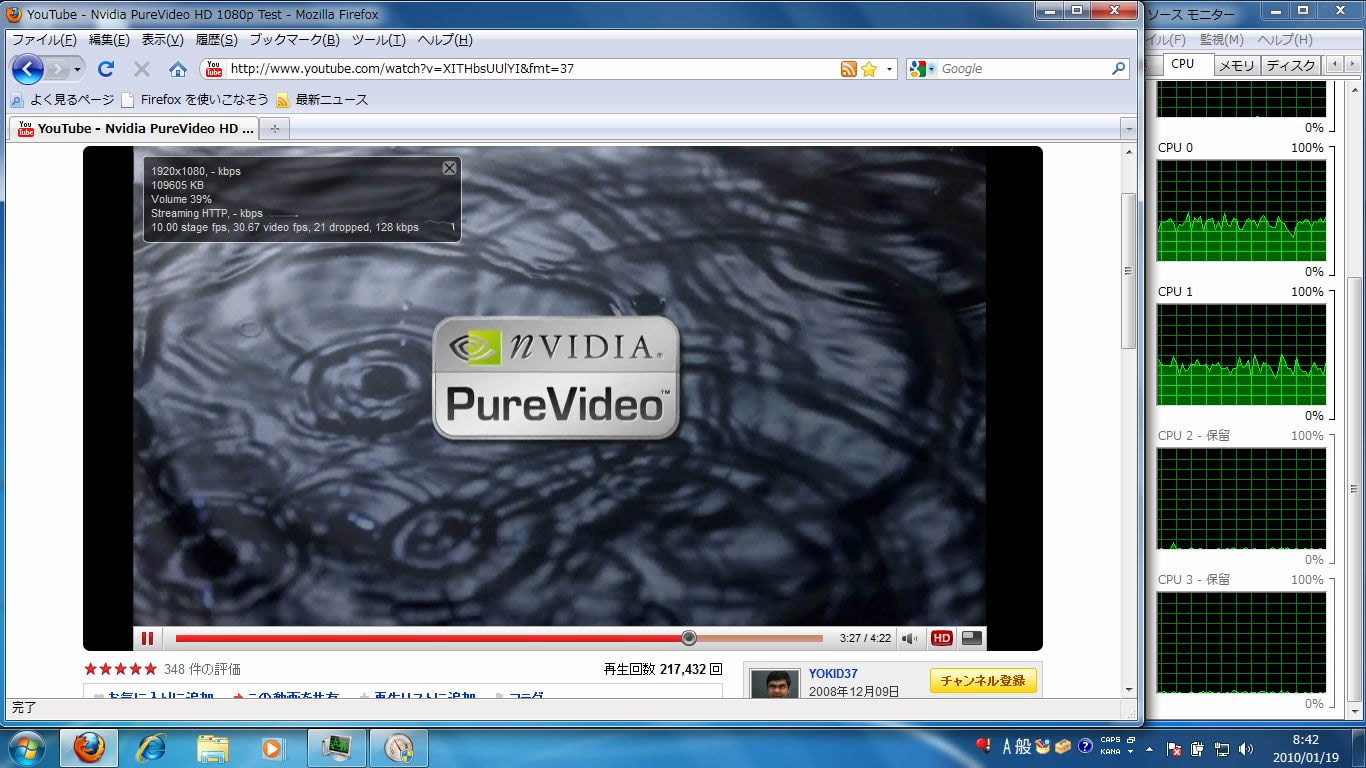Go back with Firefox's Back arrow

coord(28,69)
